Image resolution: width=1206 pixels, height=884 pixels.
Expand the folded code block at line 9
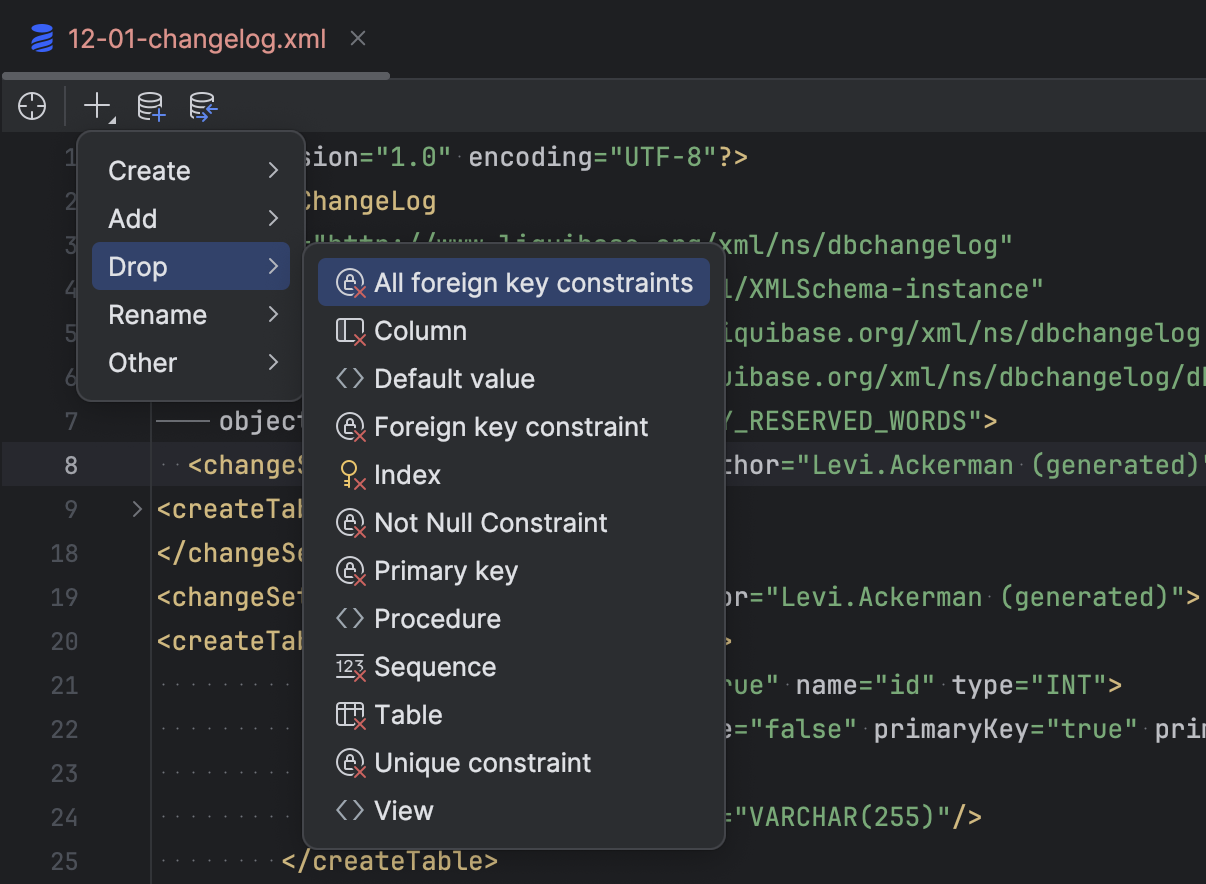137,508
